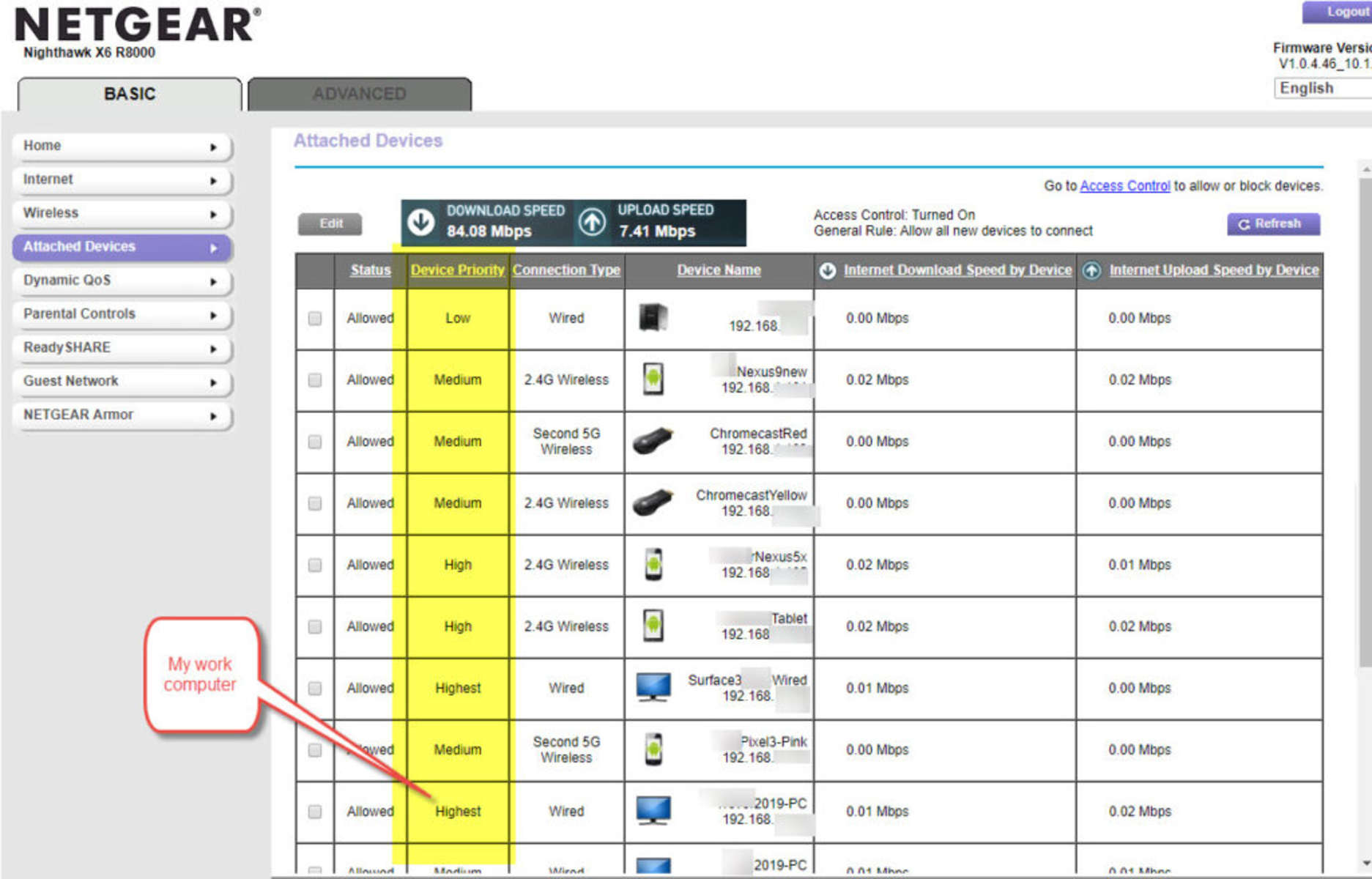Expand the Wireless menu arrow
1372x879 pixels.
coord(214,215)
